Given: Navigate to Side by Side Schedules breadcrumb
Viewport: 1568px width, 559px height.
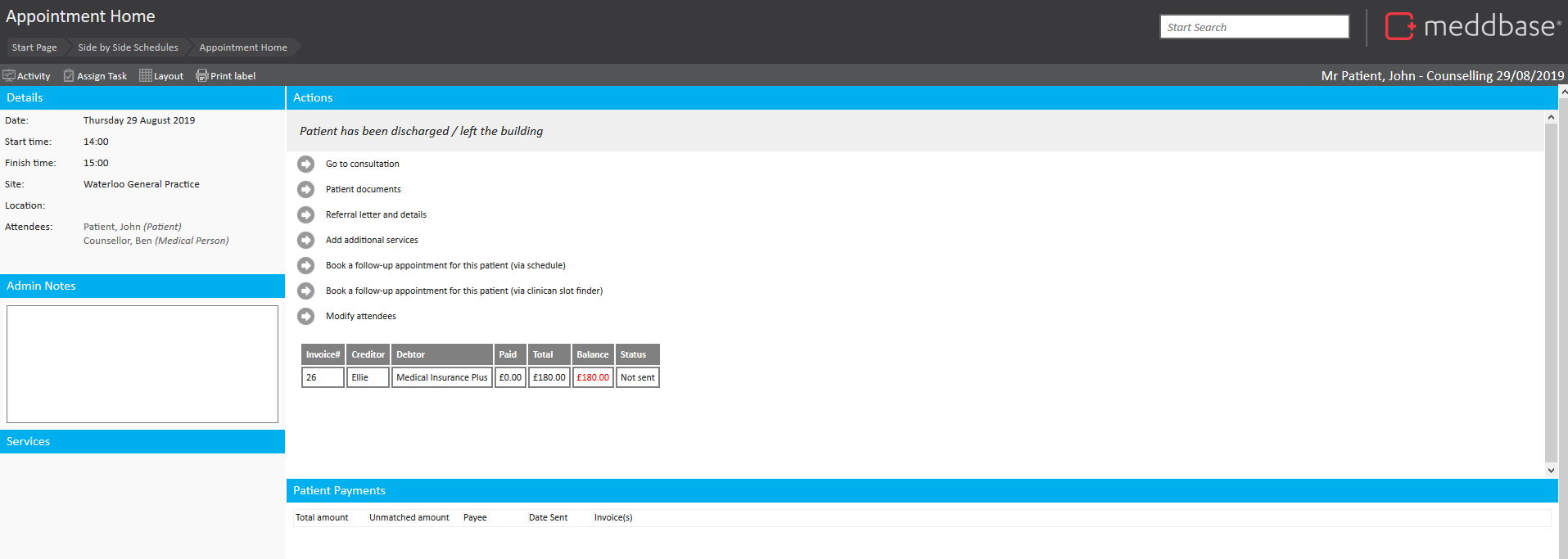Looking at the screenshot, I should 128,47.
